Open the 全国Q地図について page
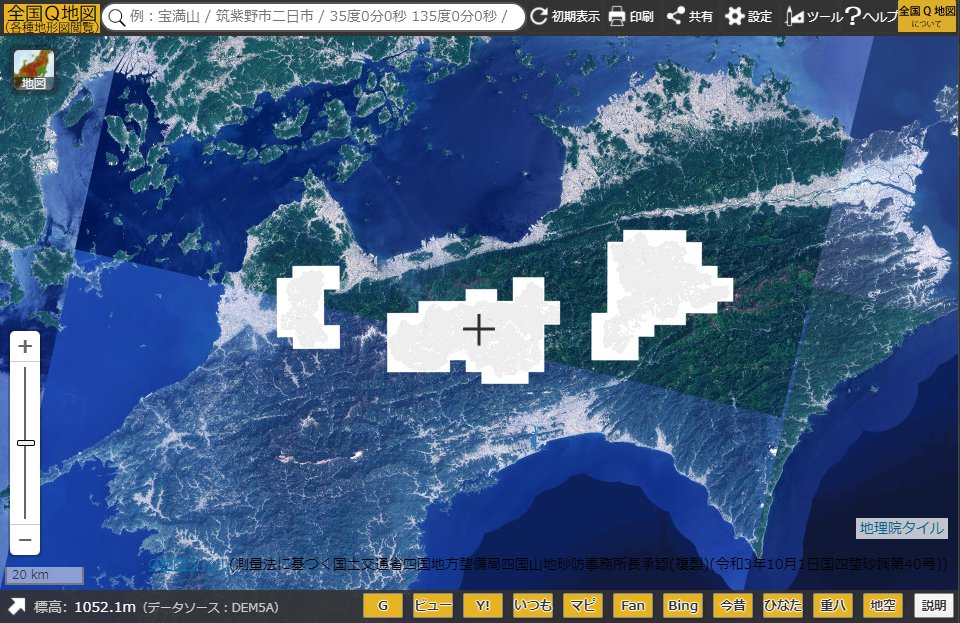Viewport: 960px width, 623px height. 926,16
